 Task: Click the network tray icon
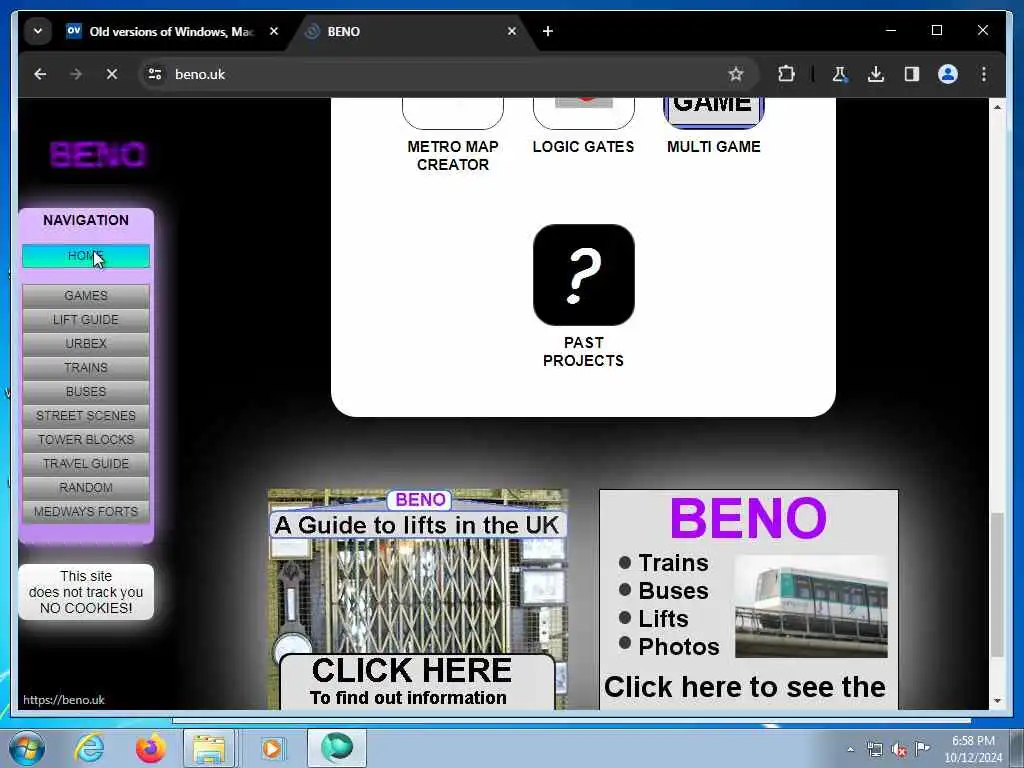875,750
